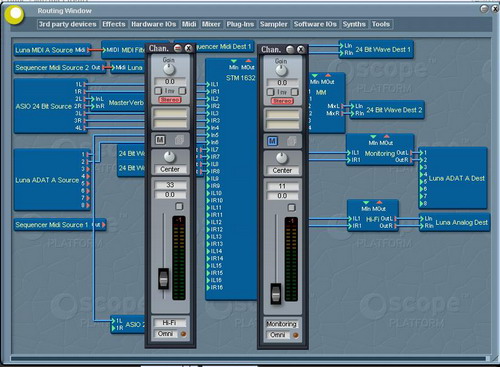The image size is (500, 367).
Task: Click the faded icon beside Monitoring mute button
Action: (292, 141)
